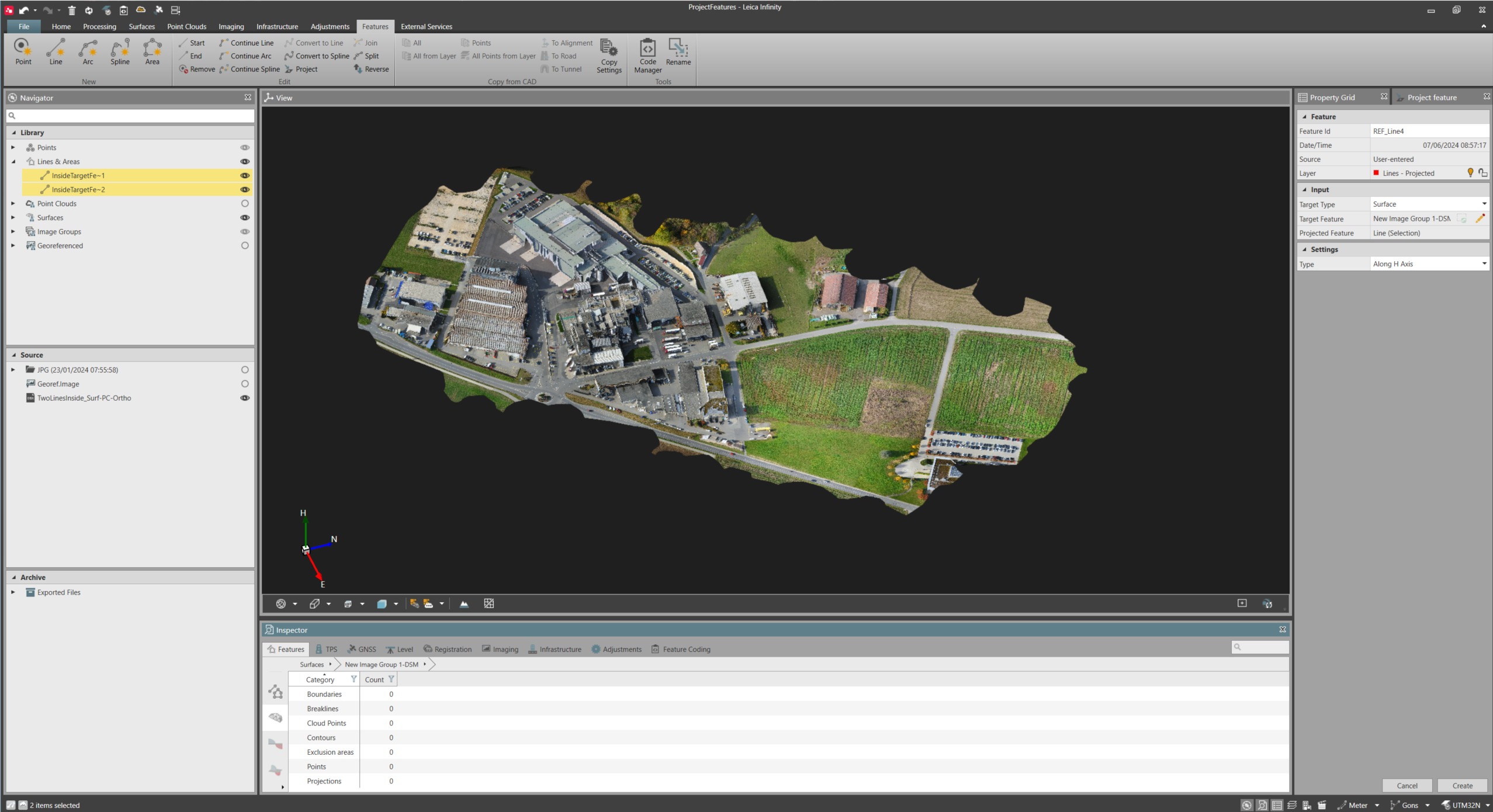
Task: Click the Cancel button
Action: point(1407,786)
